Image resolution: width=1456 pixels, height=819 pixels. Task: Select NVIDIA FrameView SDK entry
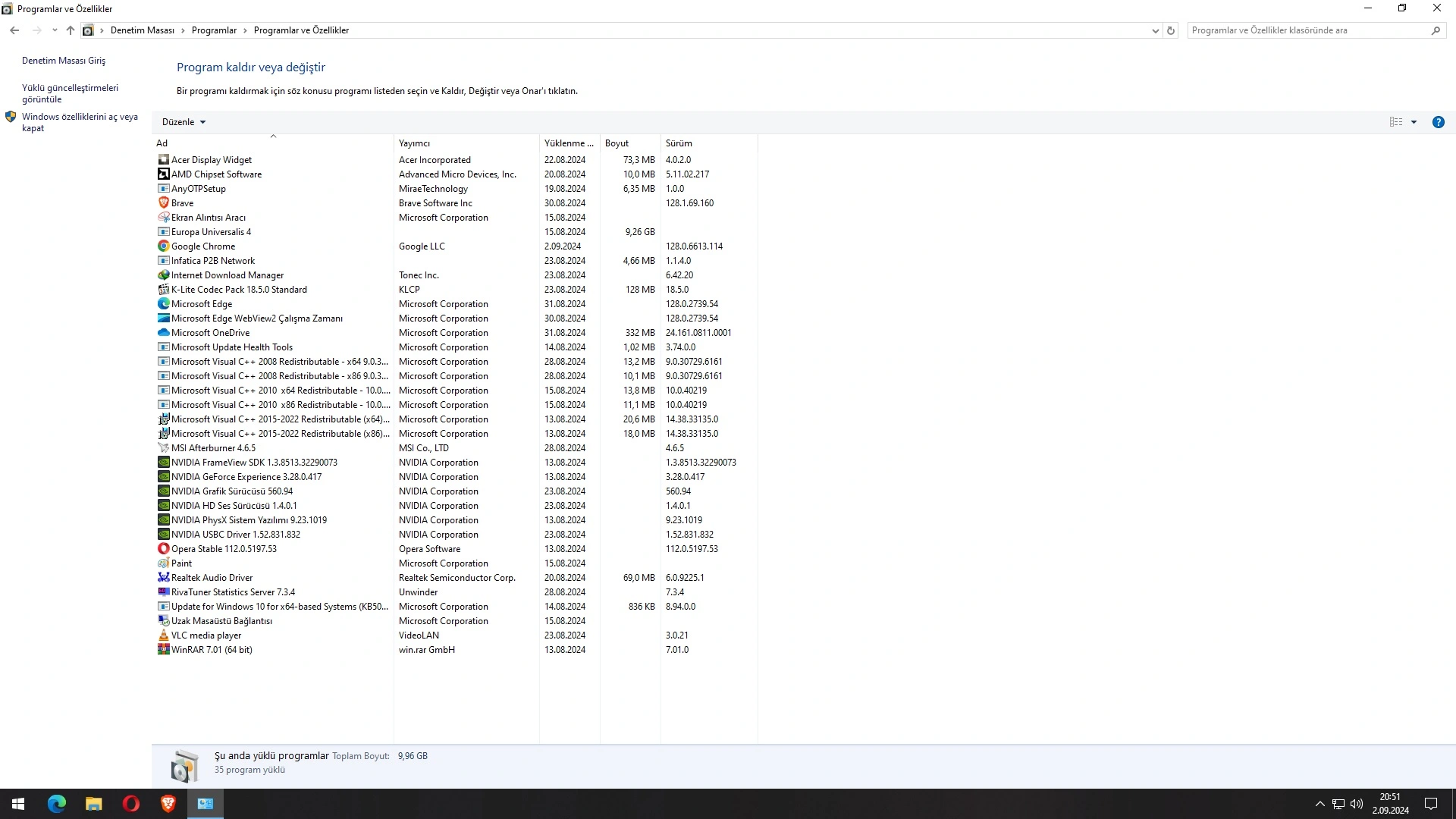click(455, 463)
